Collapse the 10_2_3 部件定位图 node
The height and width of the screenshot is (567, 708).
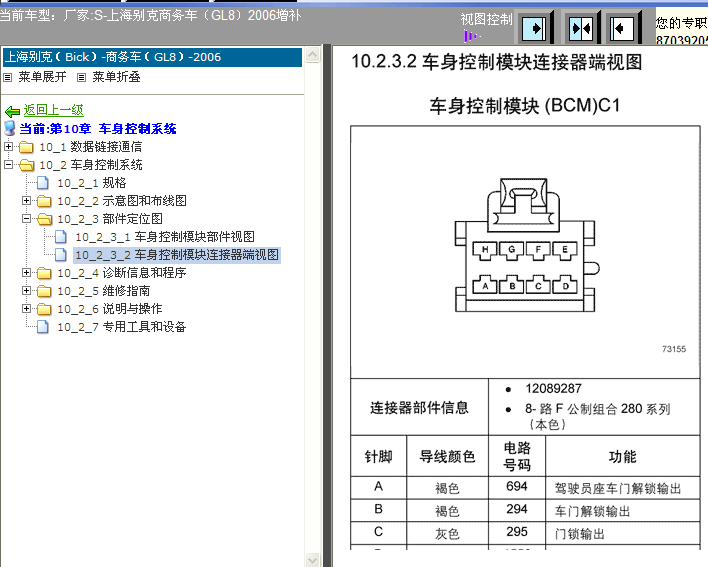27,218
